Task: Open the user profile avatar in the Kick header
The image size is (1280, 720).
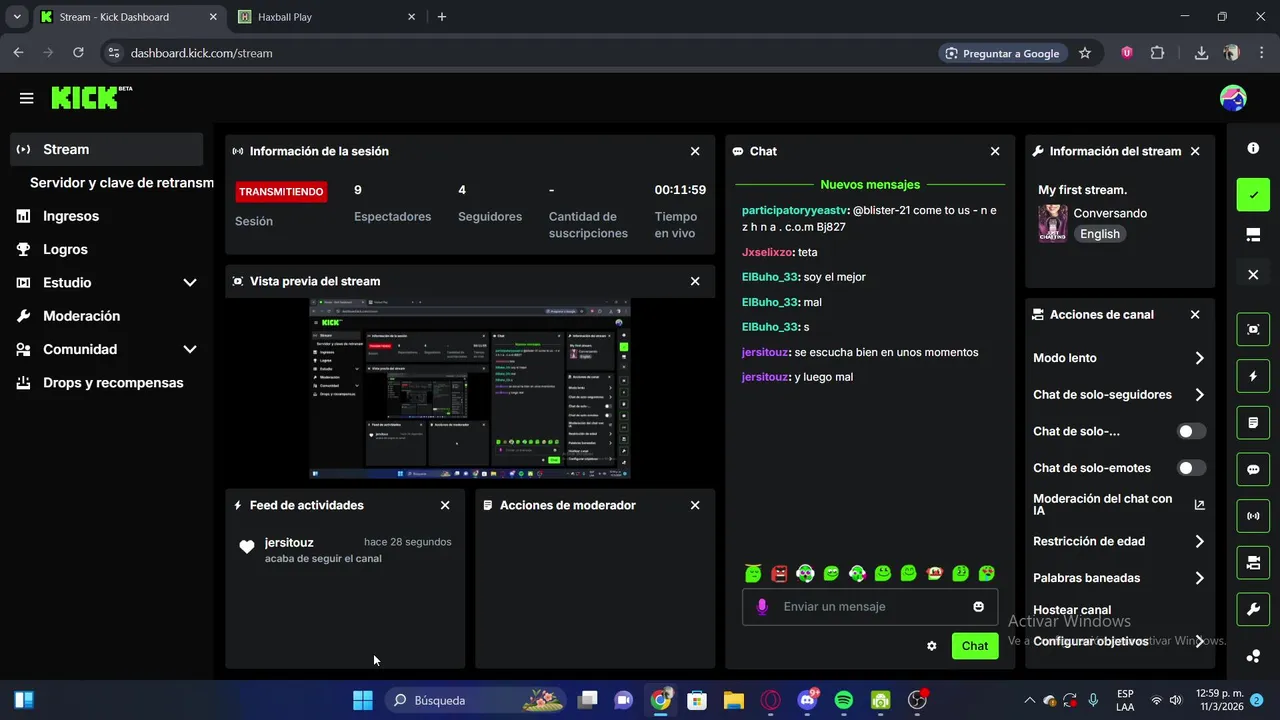Action: [1233, 98]
